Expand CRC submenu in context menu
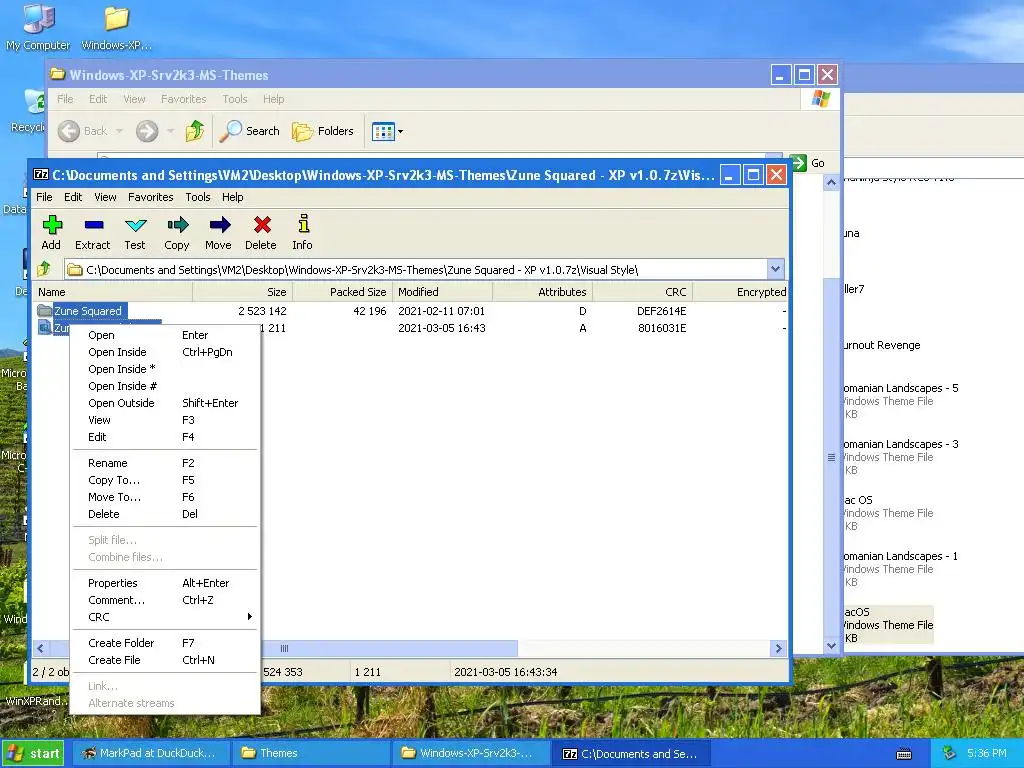 click(x=165, y=617)
